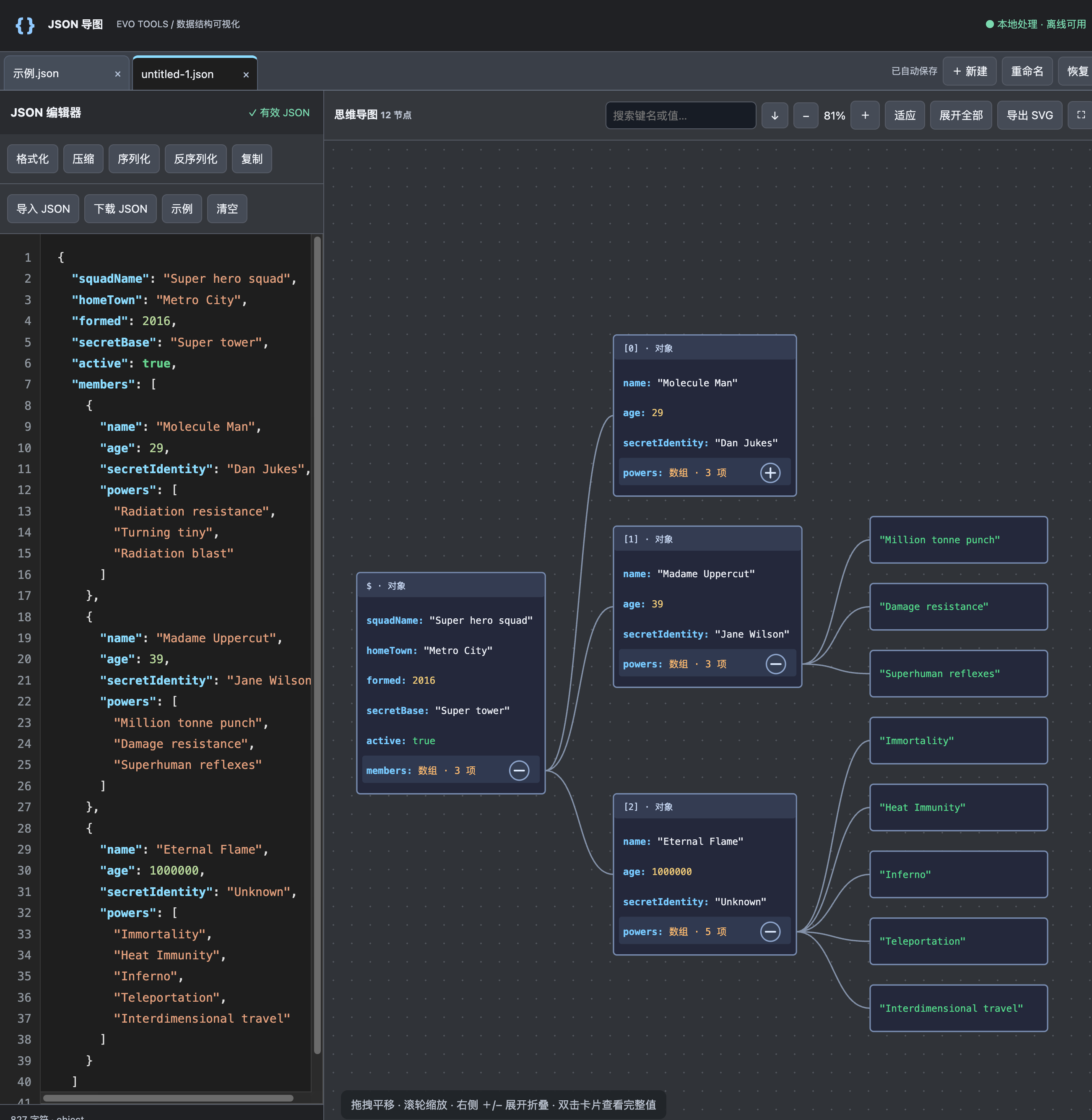Load sample with 示例 button
Screen dimensions: 1092x1120
click(x=182, y=209)
